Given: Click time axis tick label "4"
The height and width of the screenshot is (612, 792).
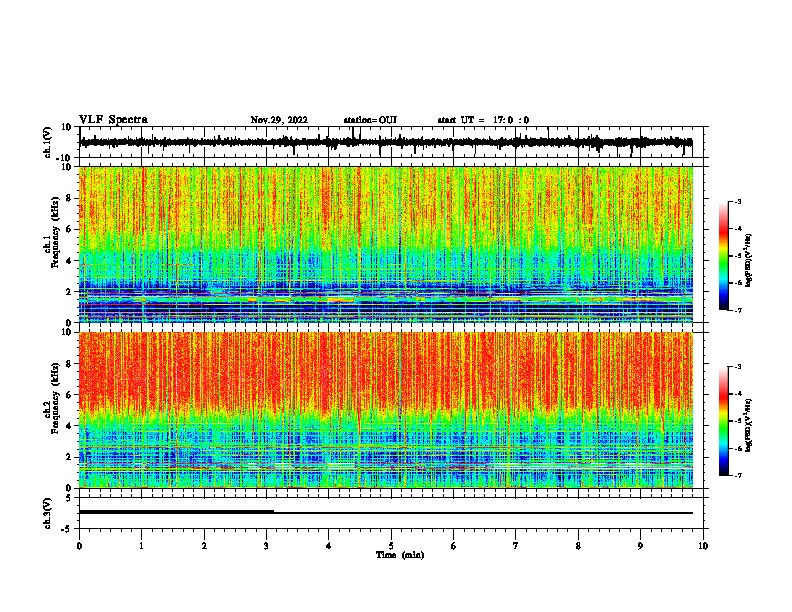Looking at the screenshot, I should pyautogui.click(x=329, y=546).
